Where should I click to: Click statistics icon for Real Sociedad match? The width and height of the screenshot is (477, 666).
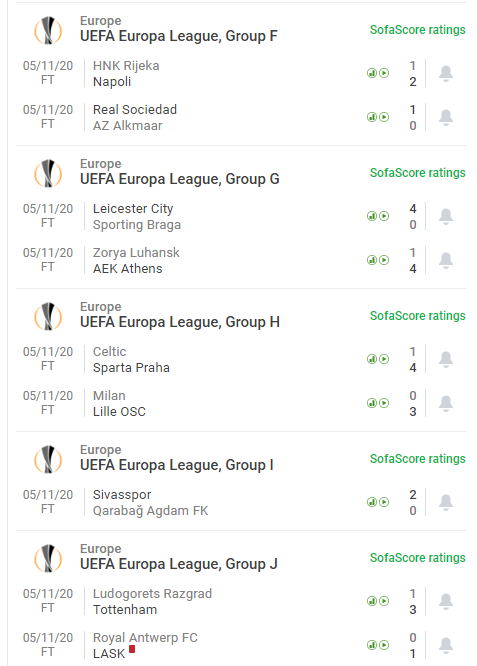click(x=372, y=117)
